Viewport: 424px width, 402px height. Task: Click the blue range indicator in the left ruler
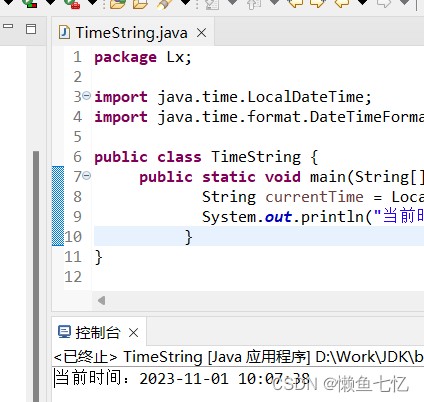pyautogui.click(x=58, y=206)
